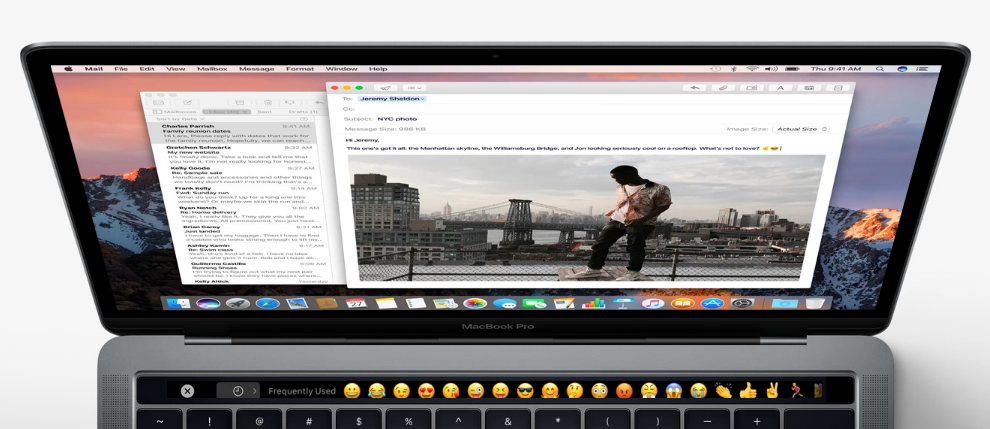Insert the heart-eyes emoji from Touch Bar
990x429 pixels.
(426, 390)
